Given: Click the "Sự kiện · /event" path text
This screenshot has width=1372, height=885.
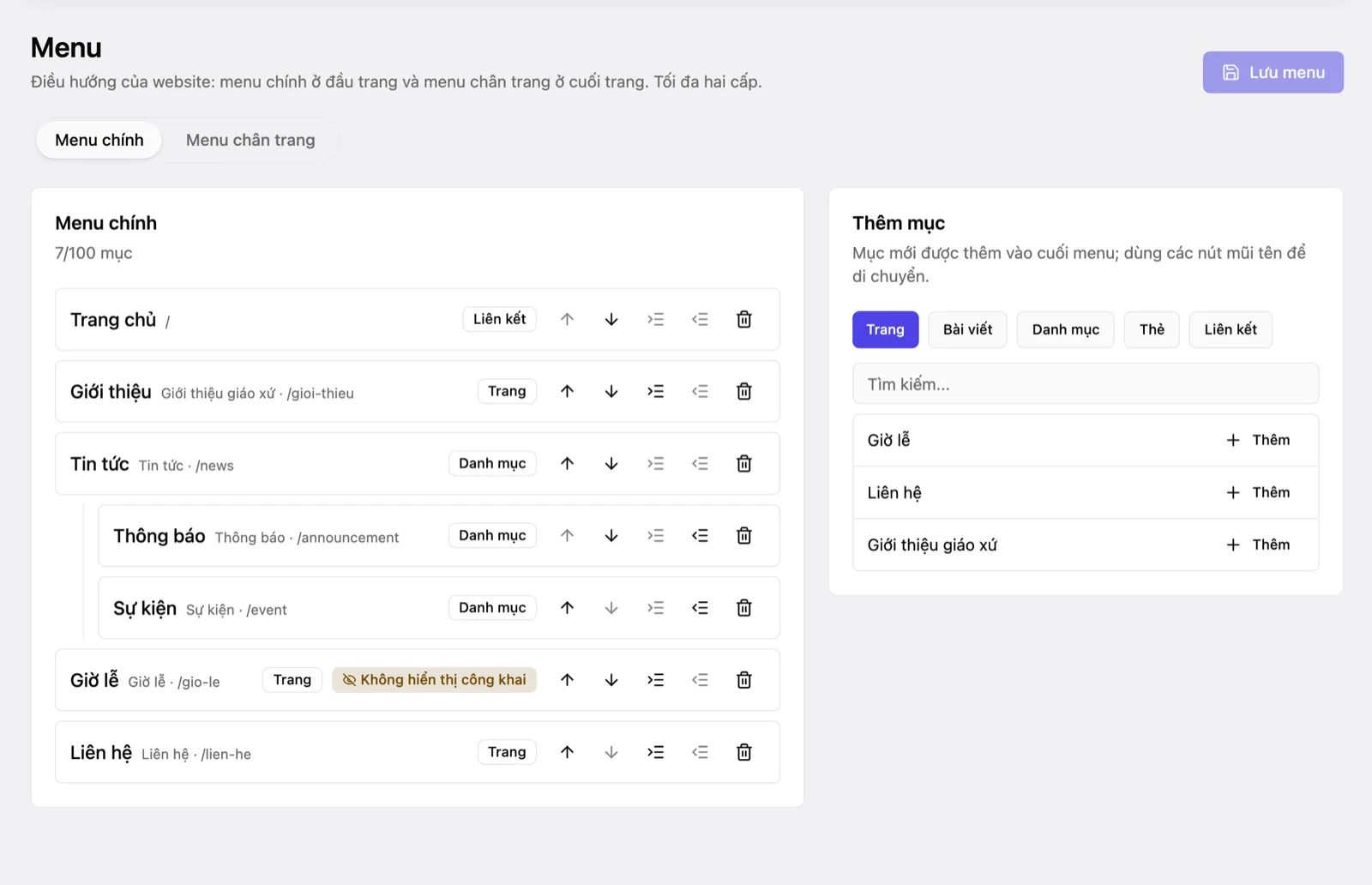Looking at the screenshot, I should pos(237,610).
